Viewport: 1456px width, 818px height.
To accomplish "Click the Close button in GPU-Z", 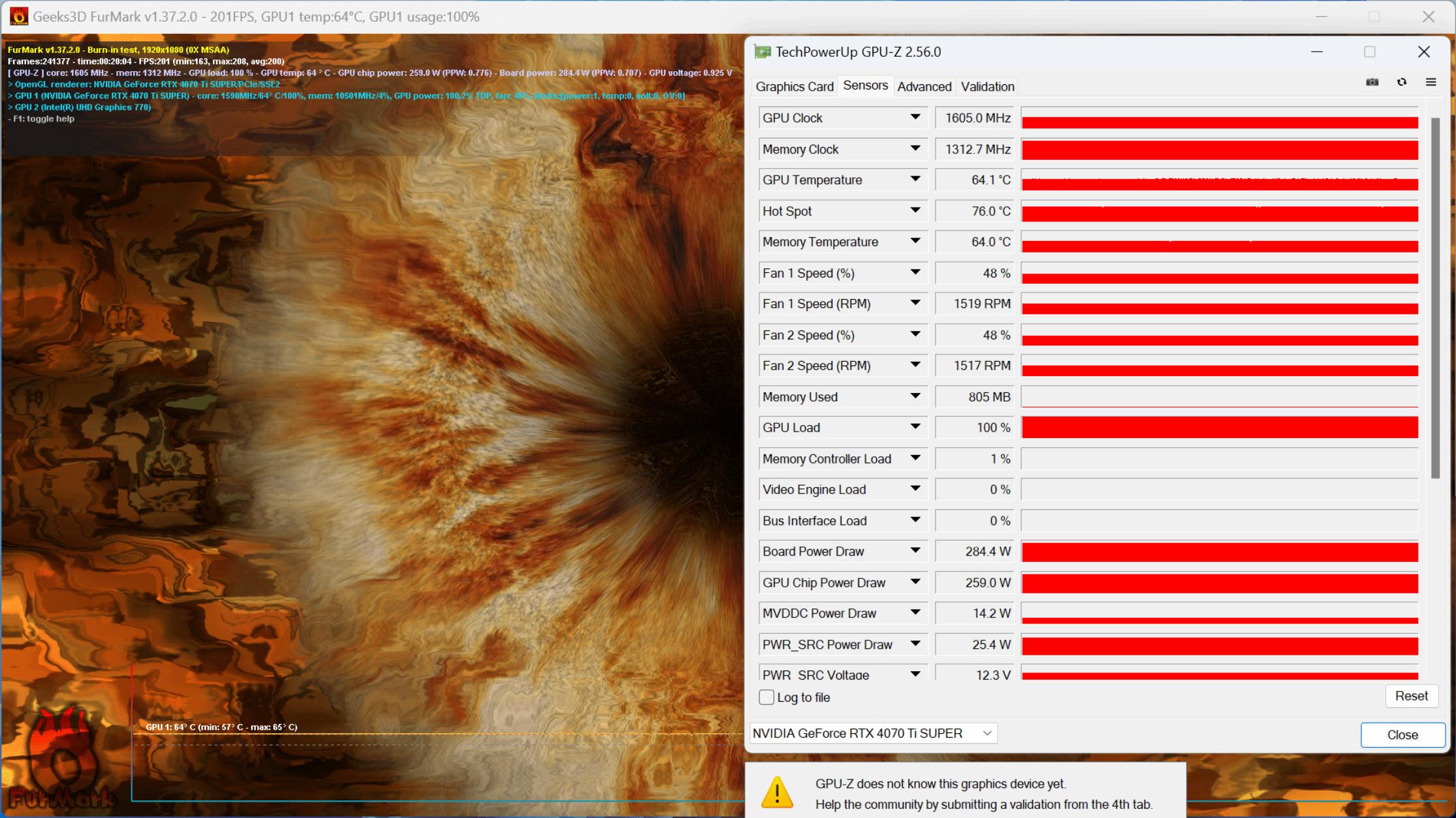I will point(1400,733).
